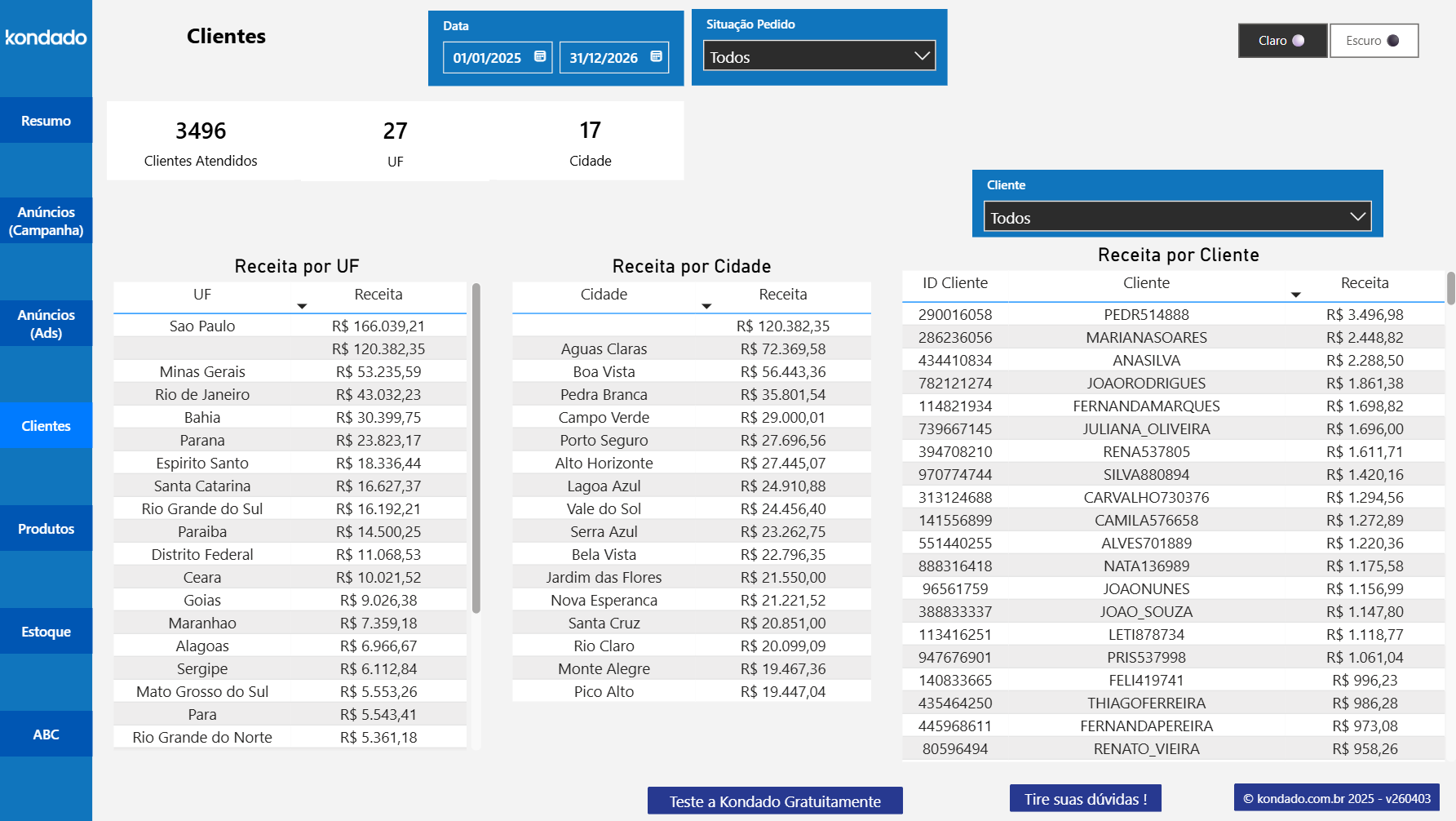
Task: Open the Cliente filter dropdown
Action: pyautogui.click(x=1176, y=217)
